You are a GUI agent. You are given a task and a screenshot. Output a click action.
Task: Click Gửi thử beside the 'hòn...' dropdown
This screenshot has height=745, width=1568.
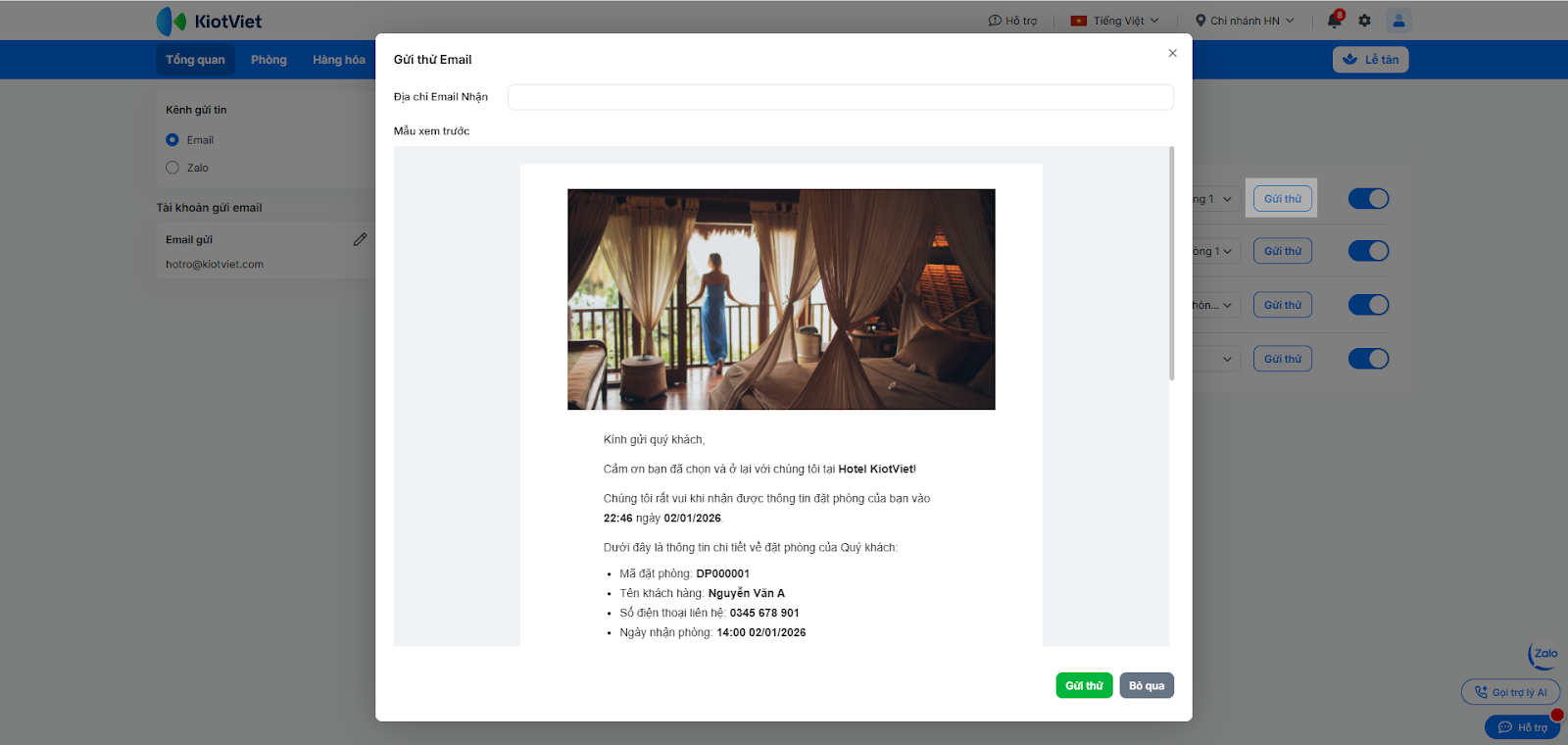tap(1282, 305)
